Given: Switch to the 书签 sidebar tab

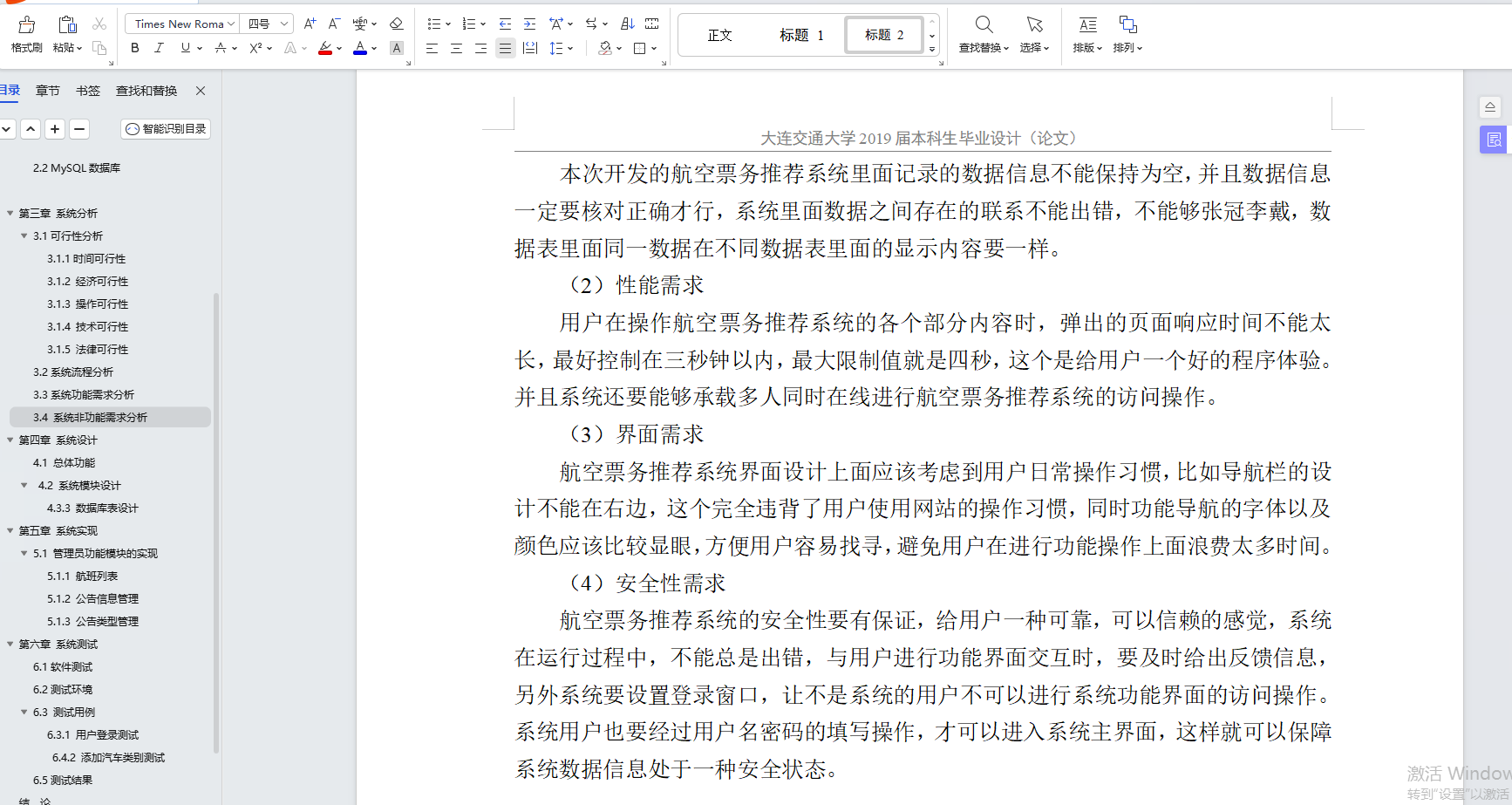Looking at the screenshot, I should [x=87, y=90].
